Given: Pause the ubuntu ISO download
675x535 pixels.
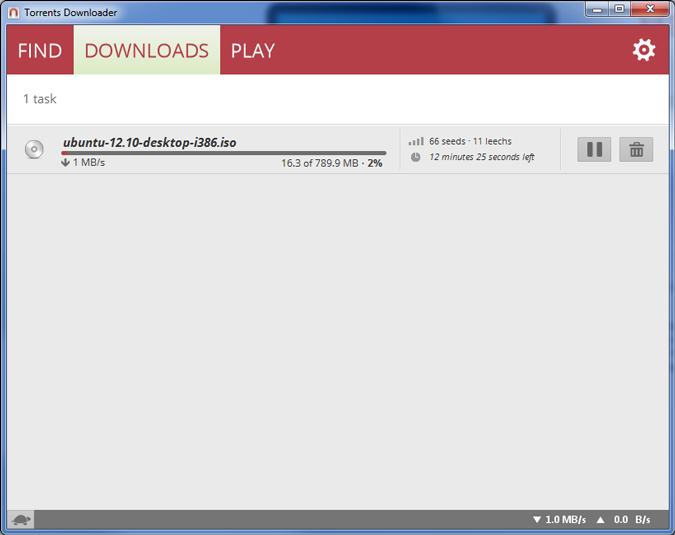Looking at the screenshot, I should [x=594, y=150].
